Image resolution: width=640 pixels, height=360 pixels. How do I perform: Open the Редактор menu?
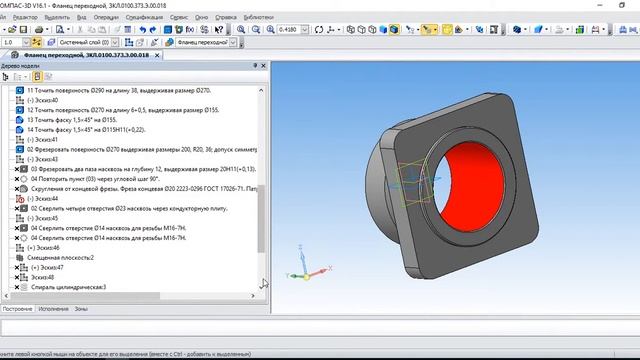pos(25,17)
